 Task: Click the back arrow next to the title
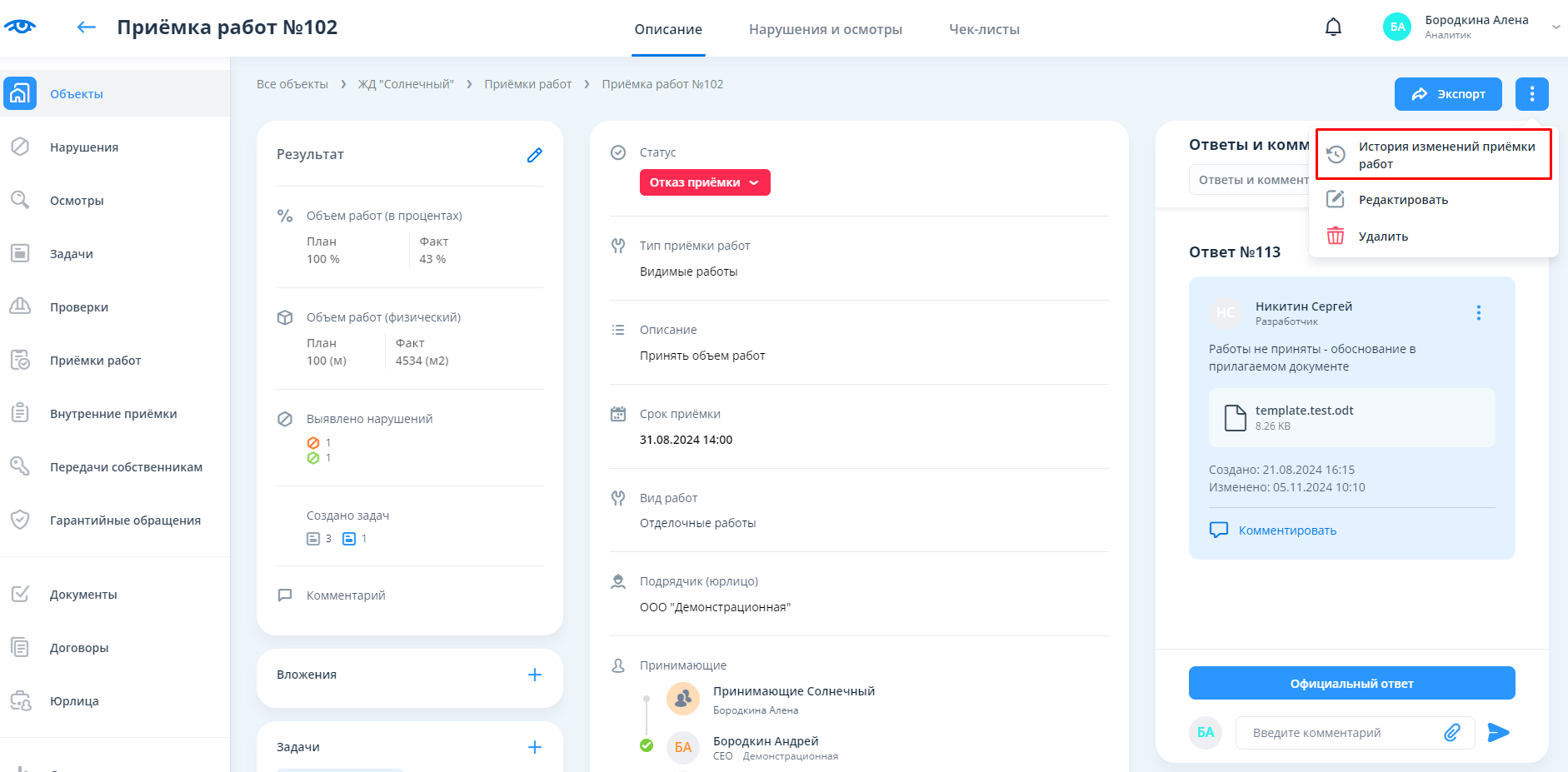click(x=86, y=27)
